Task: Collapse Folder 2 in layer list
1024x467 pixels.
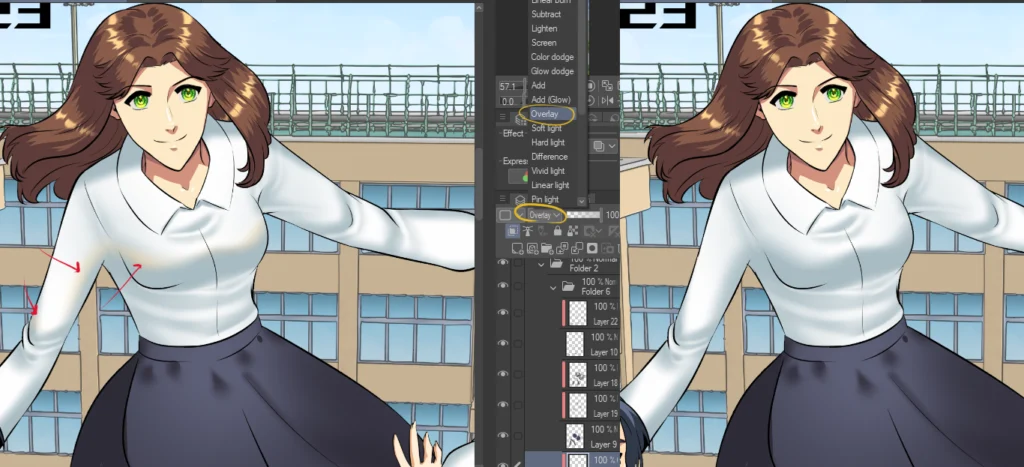Action: tap(541, 265)
